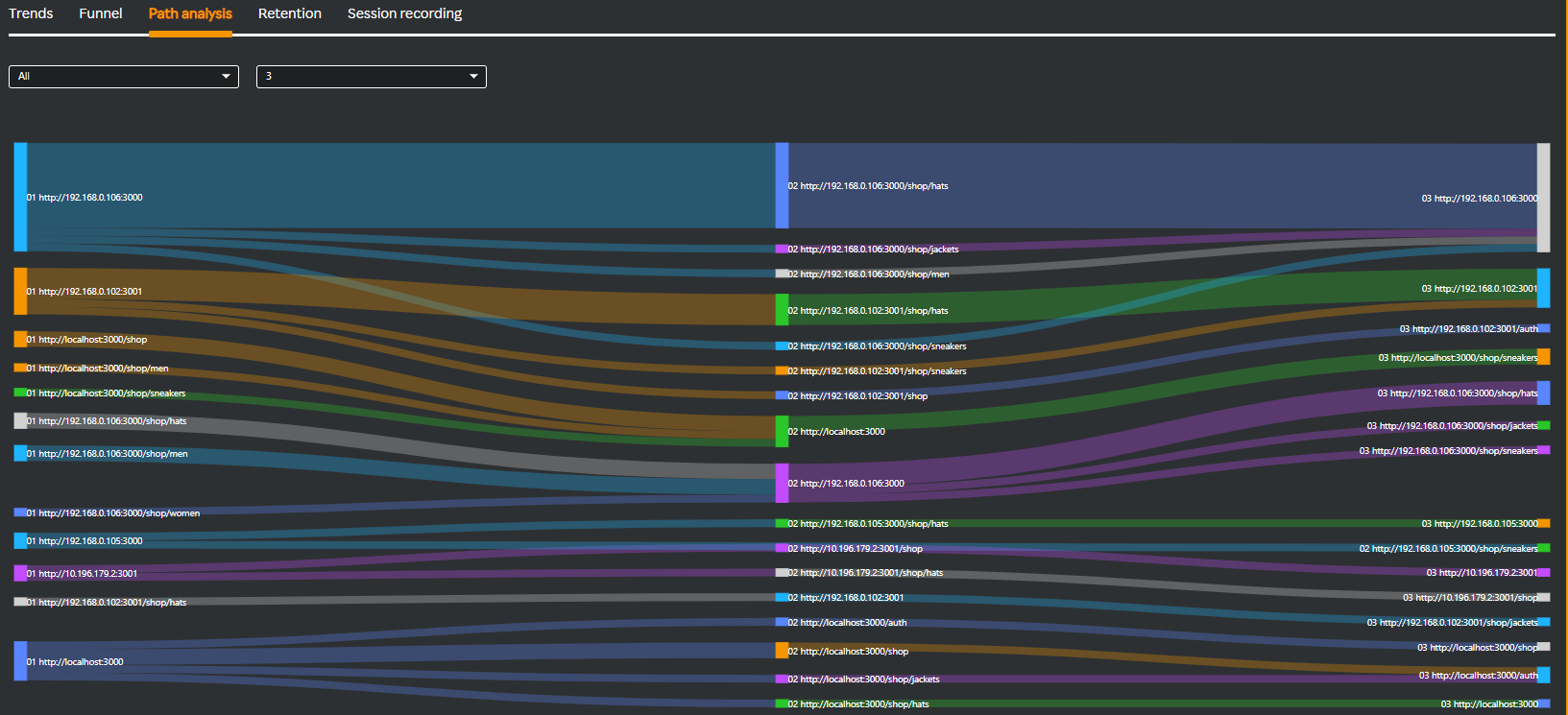Select the 01 http://192.168.0.102:3001 node label
The width and height of the screenshot is (1568, 715).
coord(84,292)
